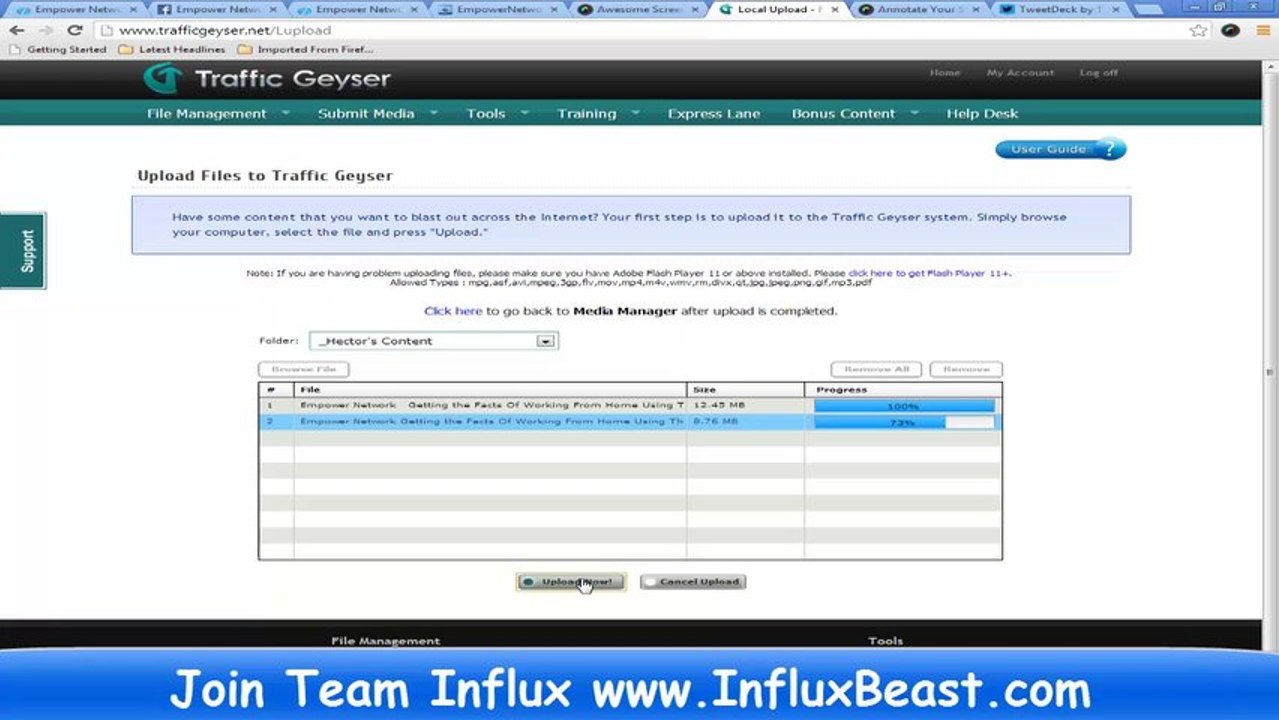The image size is (1279, 720).
Task: Click the 8.76 MB size cell
Action: [x=744, y=423]
